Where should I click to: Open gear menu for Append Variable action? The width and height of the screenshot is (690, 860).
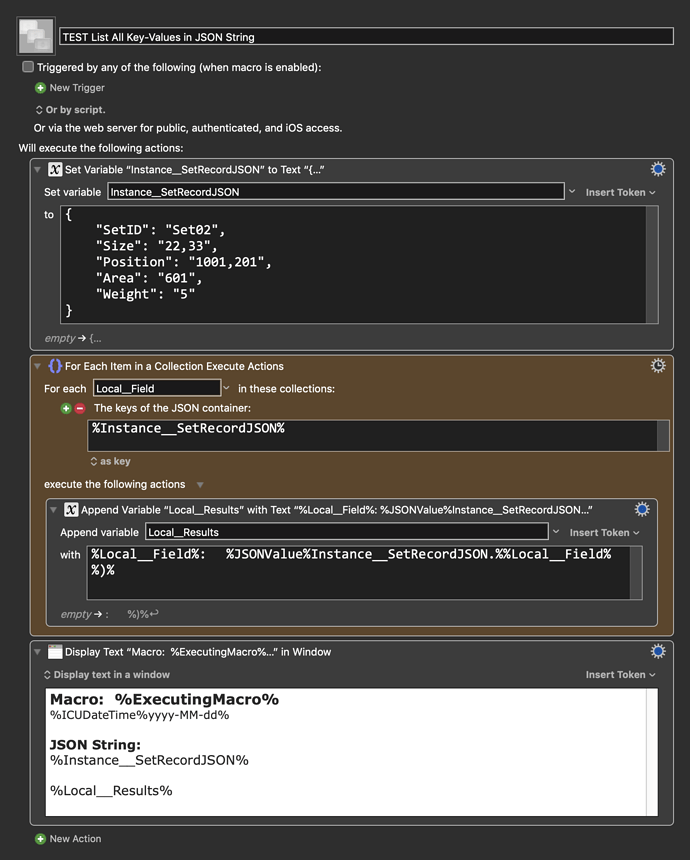click(x=642, y=509)
